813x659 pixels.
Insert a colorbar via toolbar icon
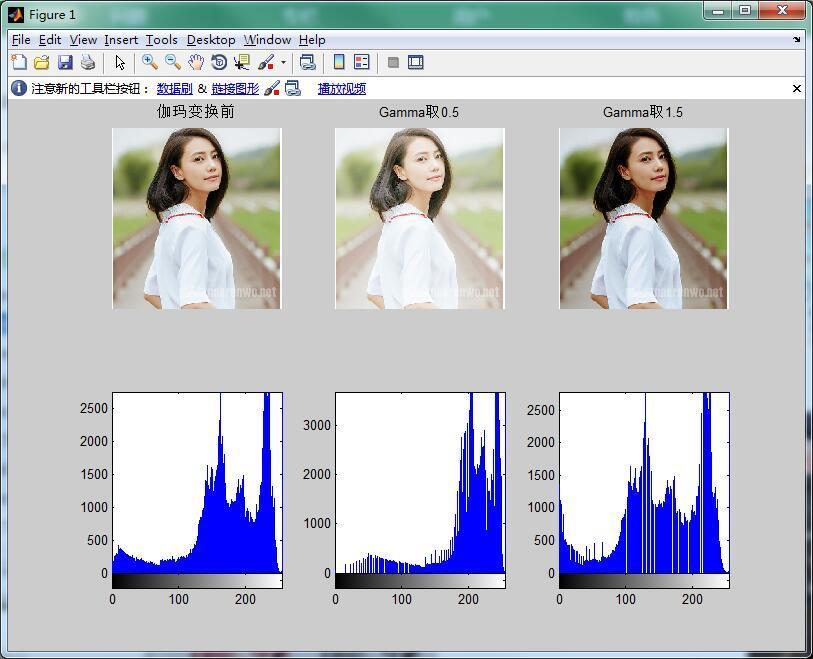(339, 63)
